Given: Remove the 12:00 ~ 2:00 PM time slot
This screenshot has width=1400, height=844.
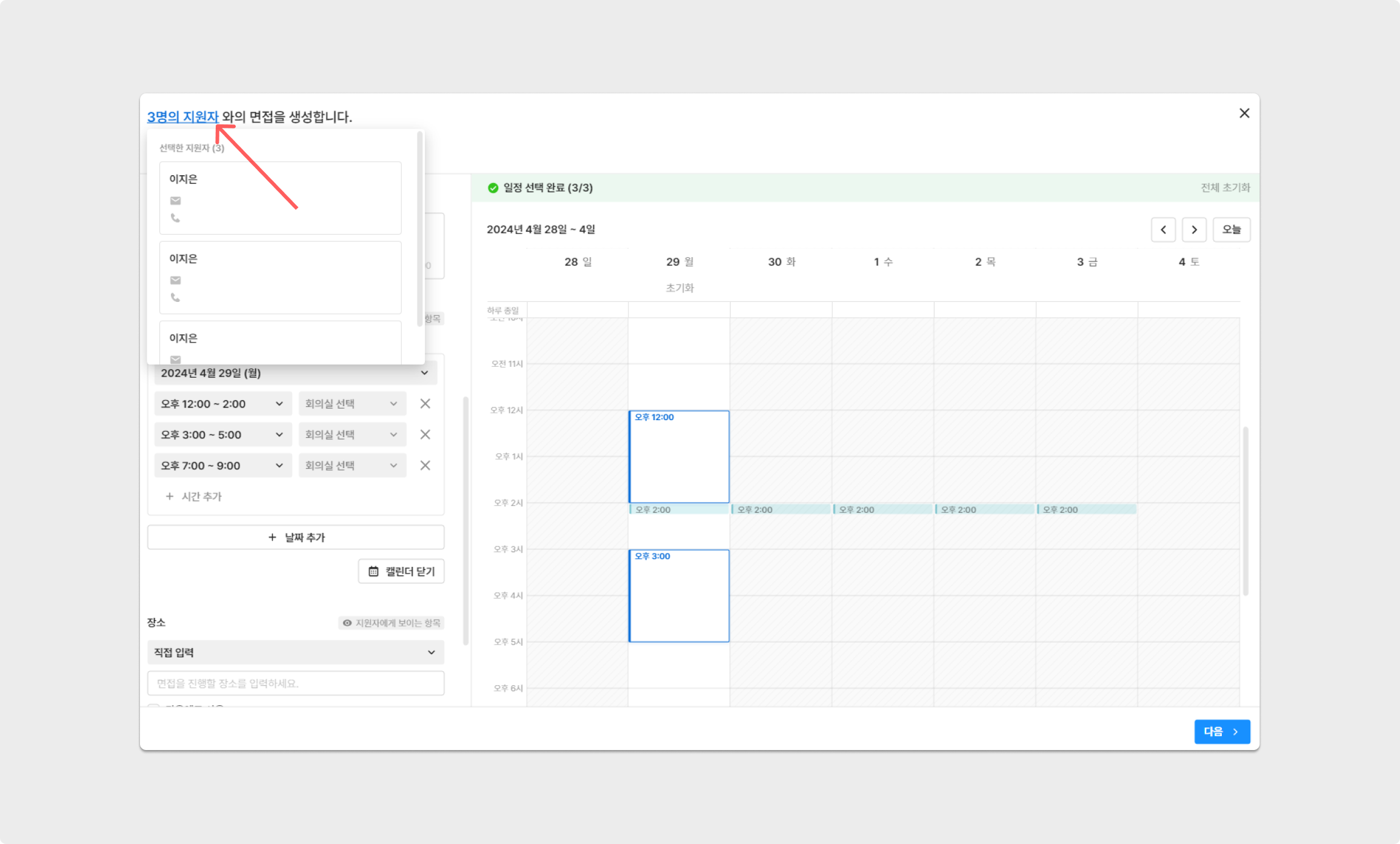Looking at the screenshot, I should pos(425,404).
